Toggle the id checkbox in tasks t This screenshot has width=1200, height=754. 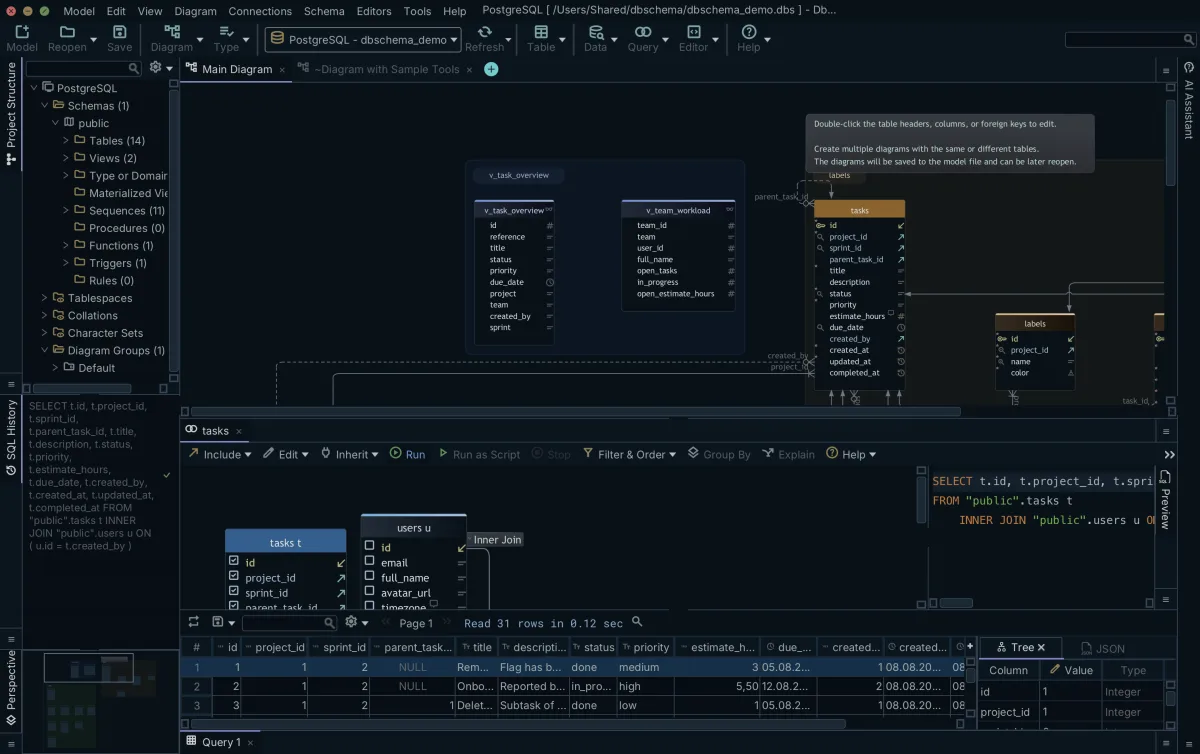click(x=233, y=562)
